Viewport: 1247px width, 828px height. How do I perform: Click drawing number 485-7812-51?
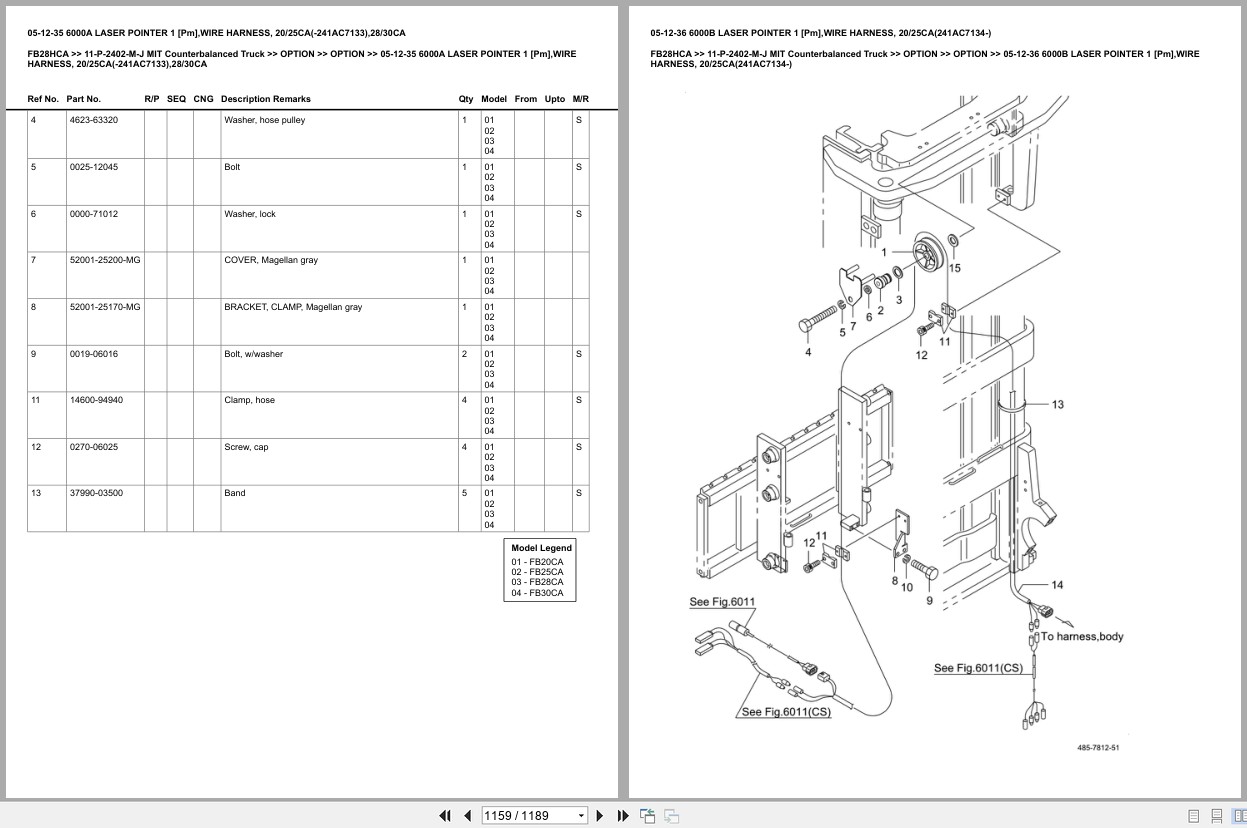pos(1098,747)
